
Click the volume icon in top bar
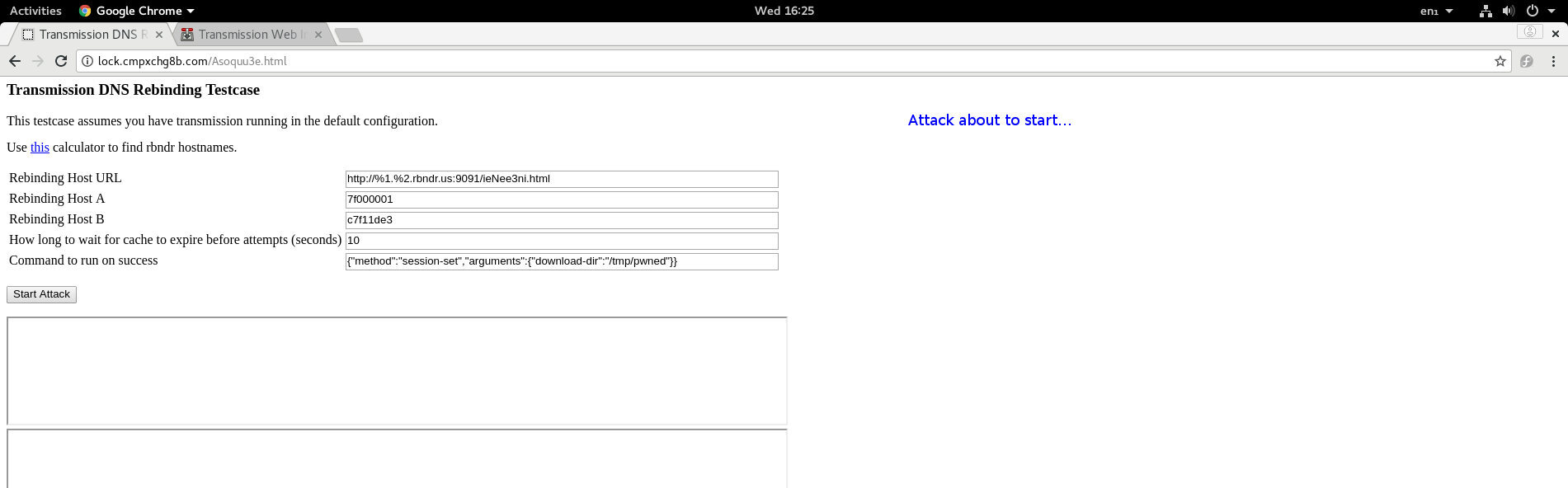pyautogui.click(x=1508, y=11)
